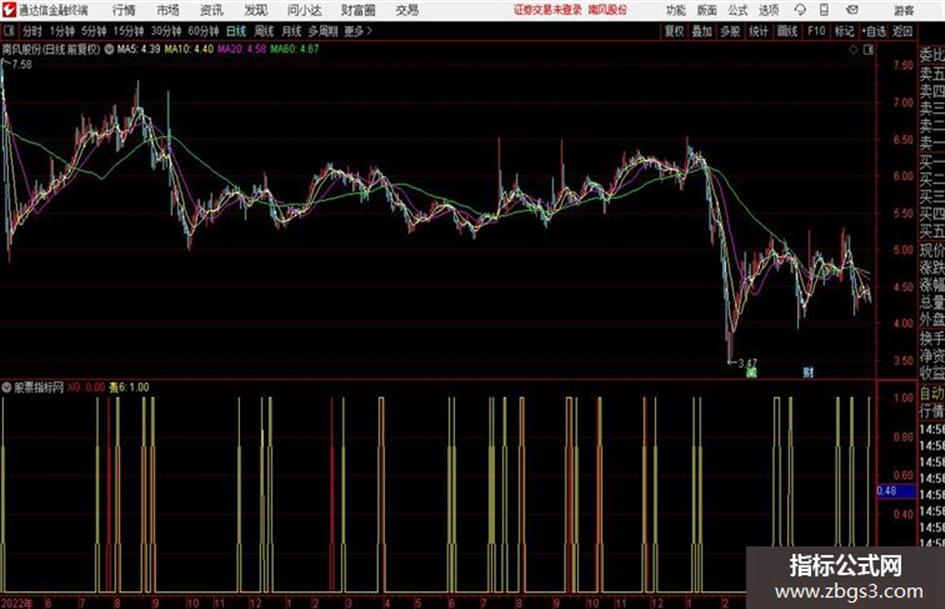Click the 画线 drawing tool button

[787, 31]
